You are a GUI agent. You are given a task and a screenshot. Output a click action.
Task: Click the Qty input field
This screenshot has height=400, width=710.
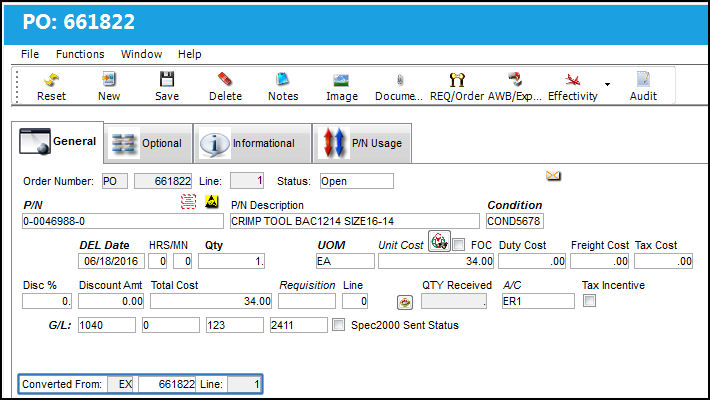[231, 261]
